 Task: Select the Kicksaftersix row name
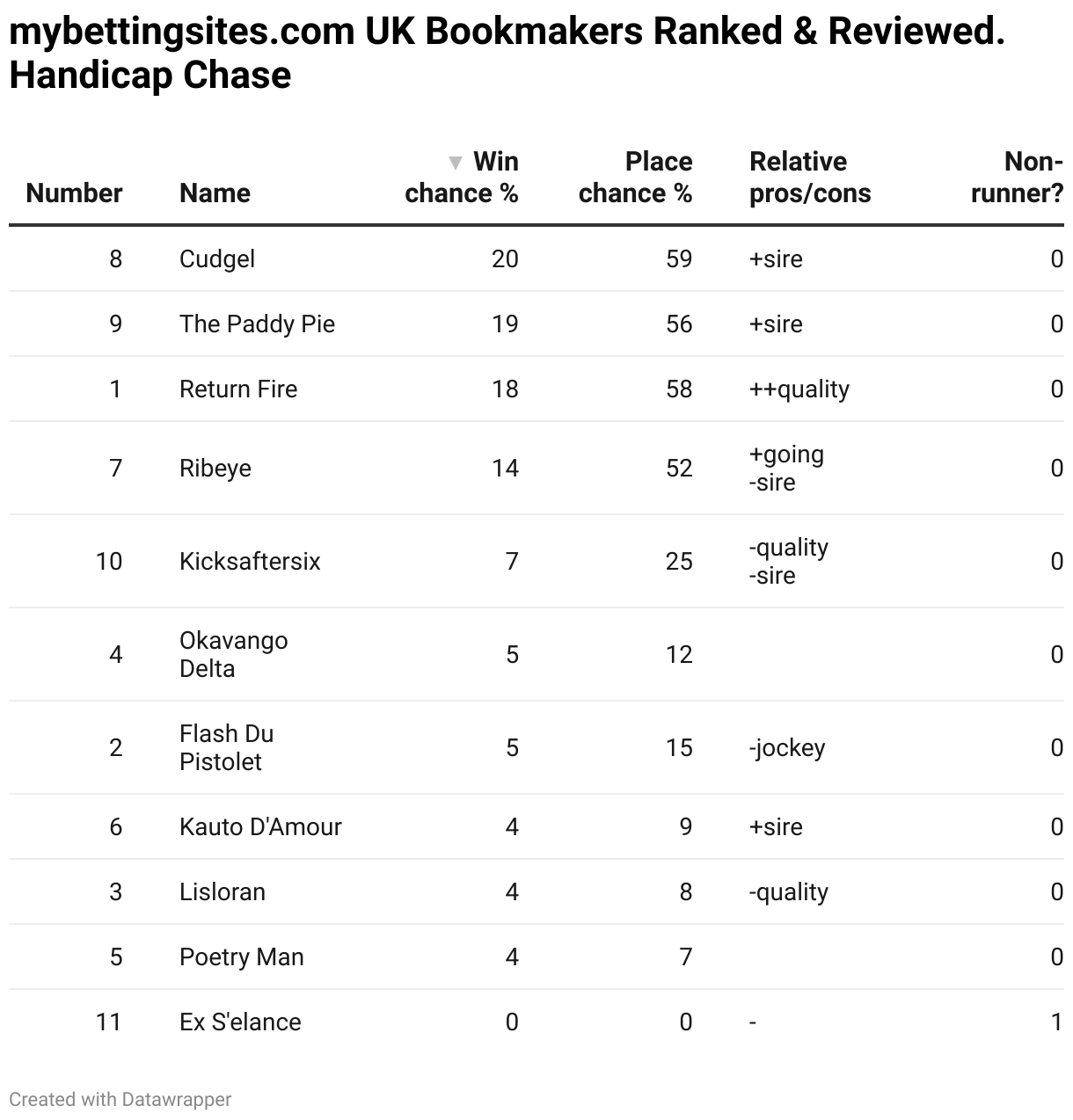click(250, 562)
